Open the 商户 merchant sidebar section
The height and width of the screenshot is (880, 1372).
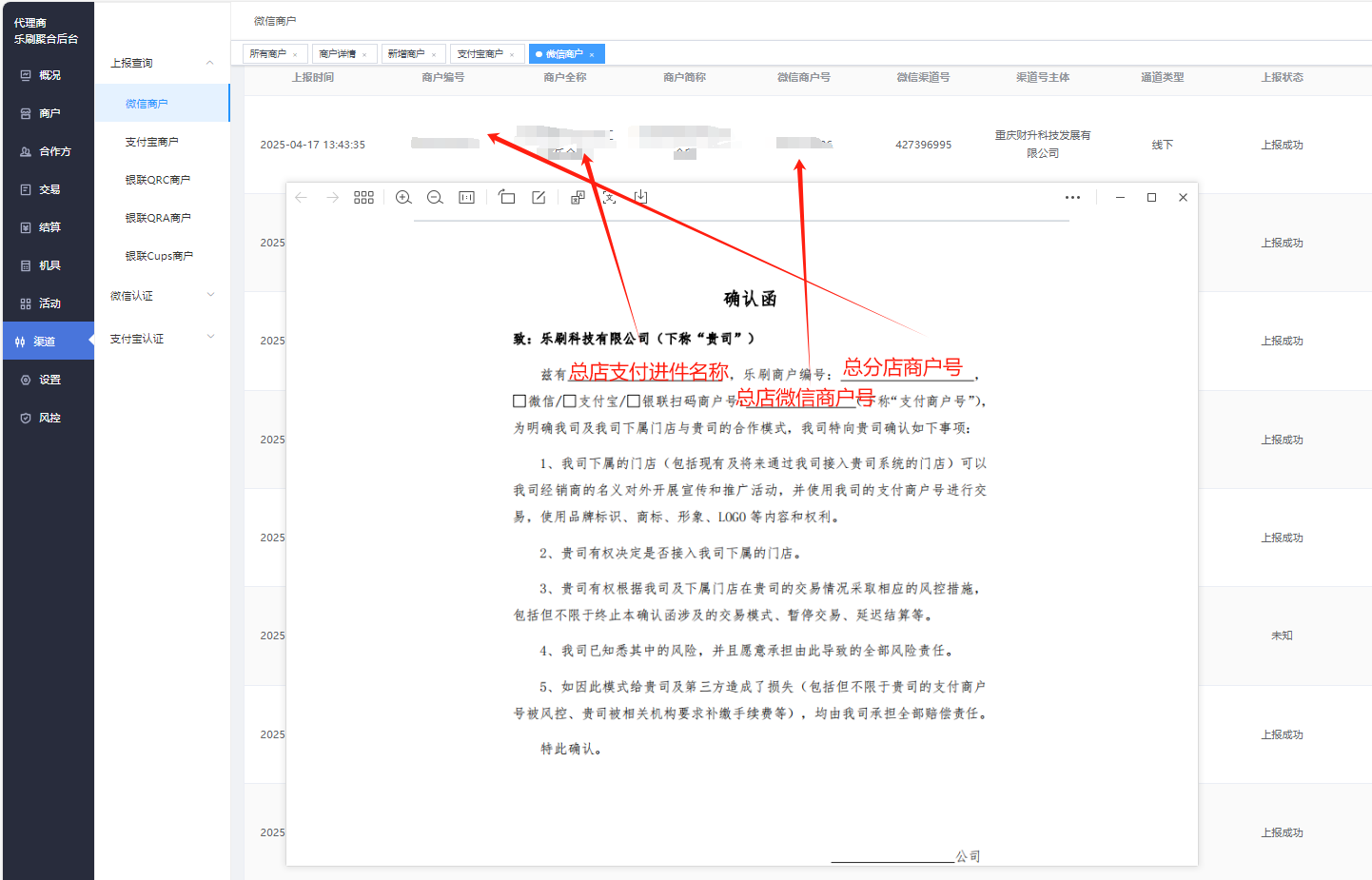pos(49,113)
